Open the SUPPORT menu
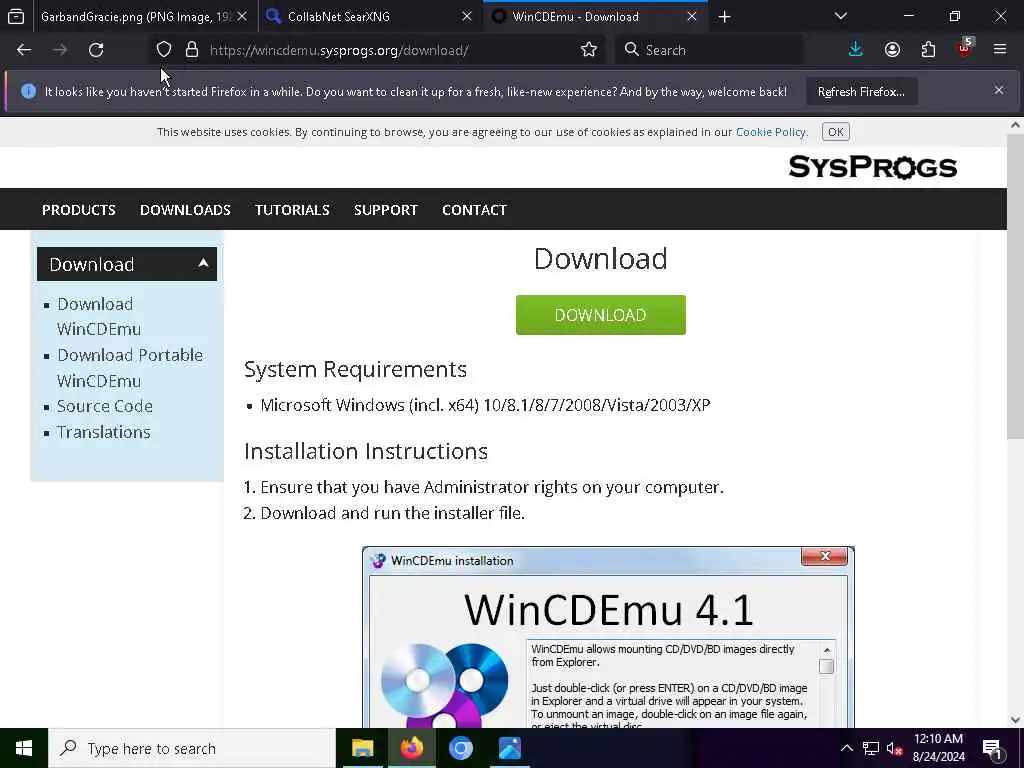The height and width of the screenshot is (768, 1024). [x=385, y=210]
